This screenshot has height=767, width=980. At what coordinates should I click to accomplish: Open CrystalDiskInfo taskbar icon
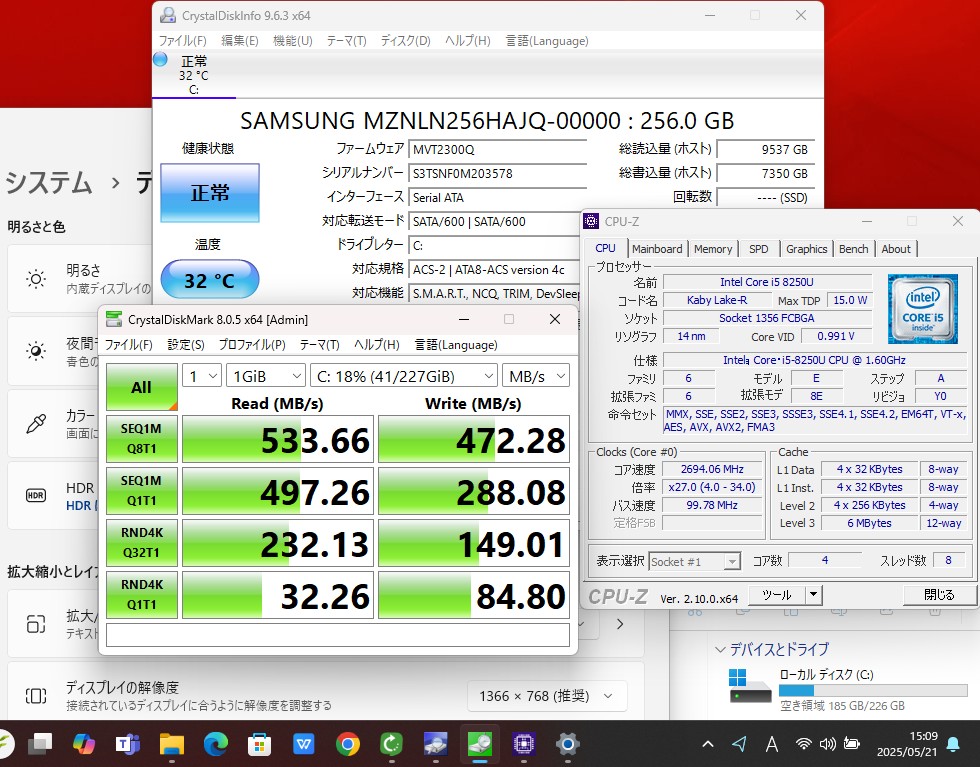pos(436,744)
